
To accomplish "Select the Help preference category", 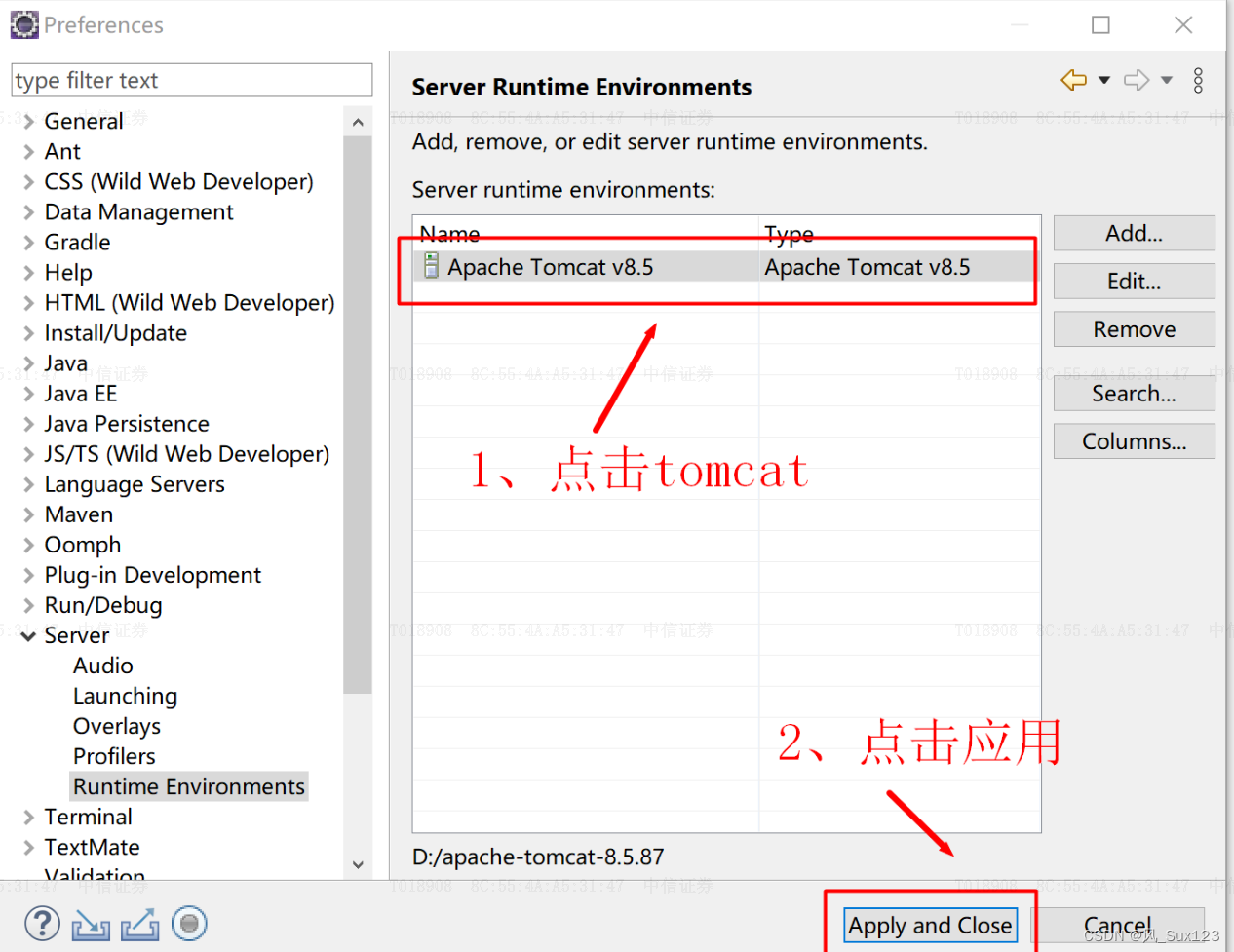I will 68,273.
